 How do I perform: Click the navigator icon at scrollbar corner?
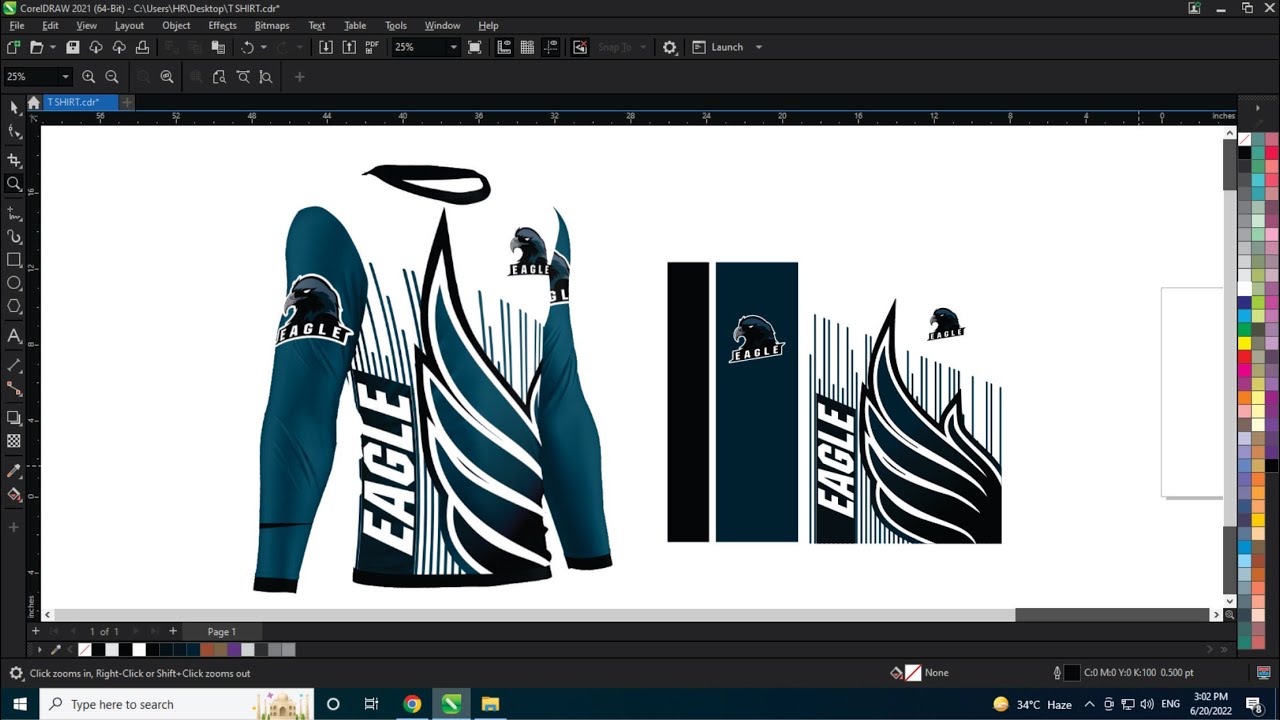pyautogui.click(x=1230, y=615)
